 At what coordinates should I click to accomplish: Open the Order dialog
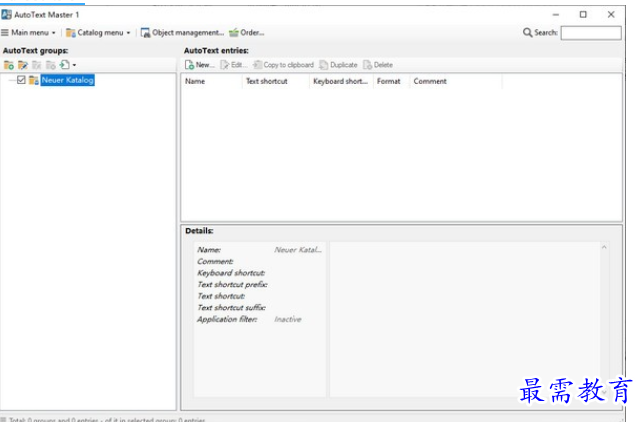247,33
